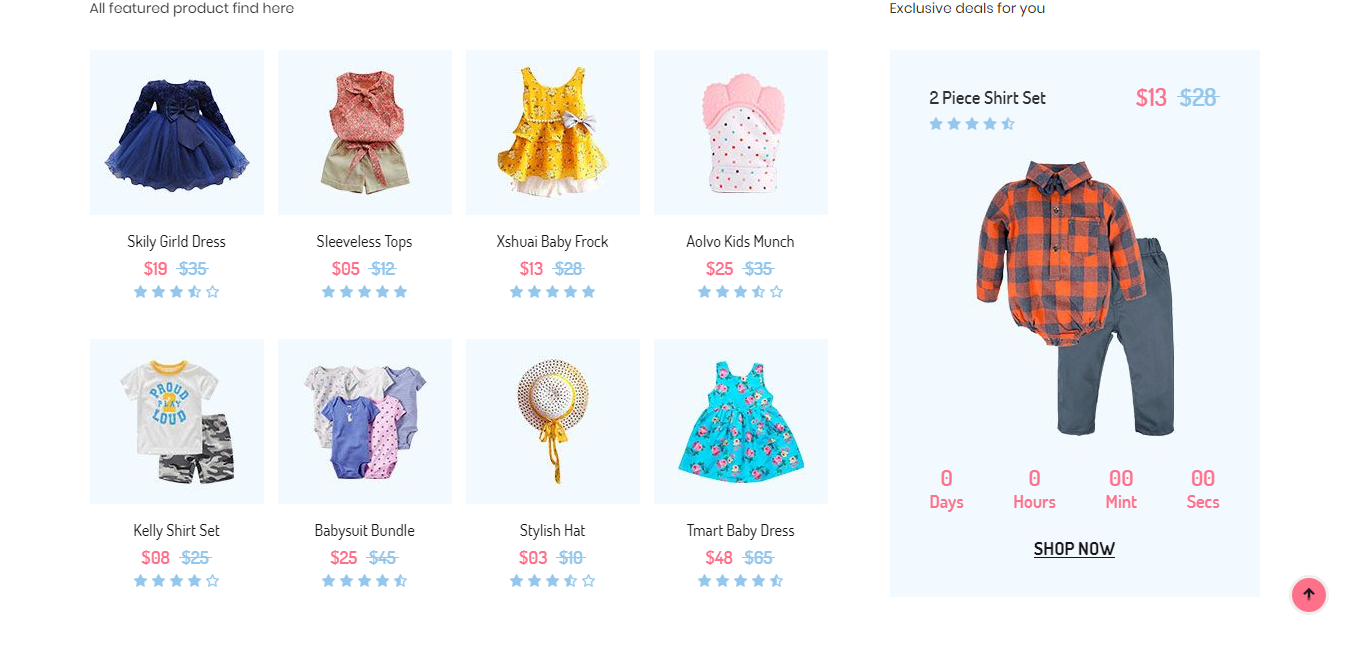The height and width of the screenshot is (652, 1346).
Task: Click the SHOP NOW link
Action: pyautogui.click(x=1074, y=549)
